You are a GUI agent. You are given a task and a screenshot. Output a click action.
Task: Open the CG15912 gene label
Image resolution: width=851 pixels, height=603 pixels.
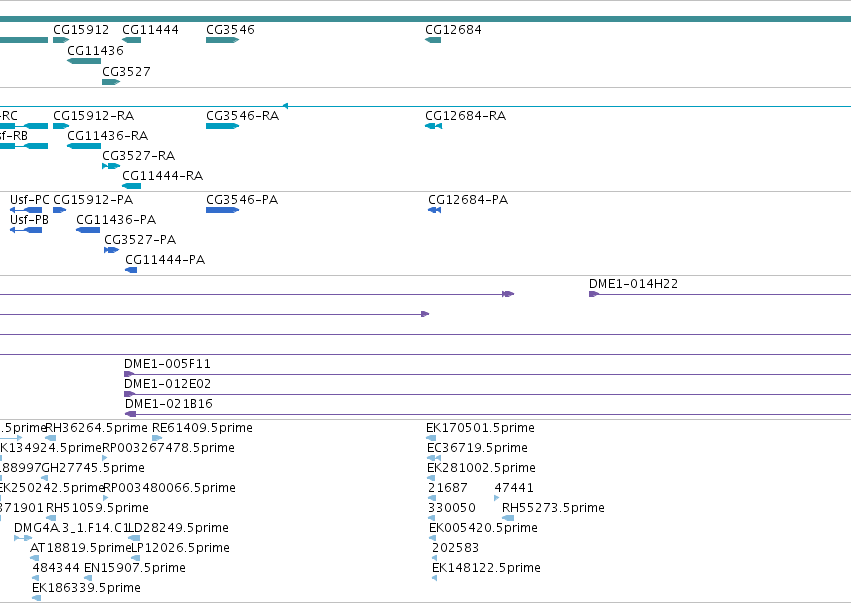81,30
